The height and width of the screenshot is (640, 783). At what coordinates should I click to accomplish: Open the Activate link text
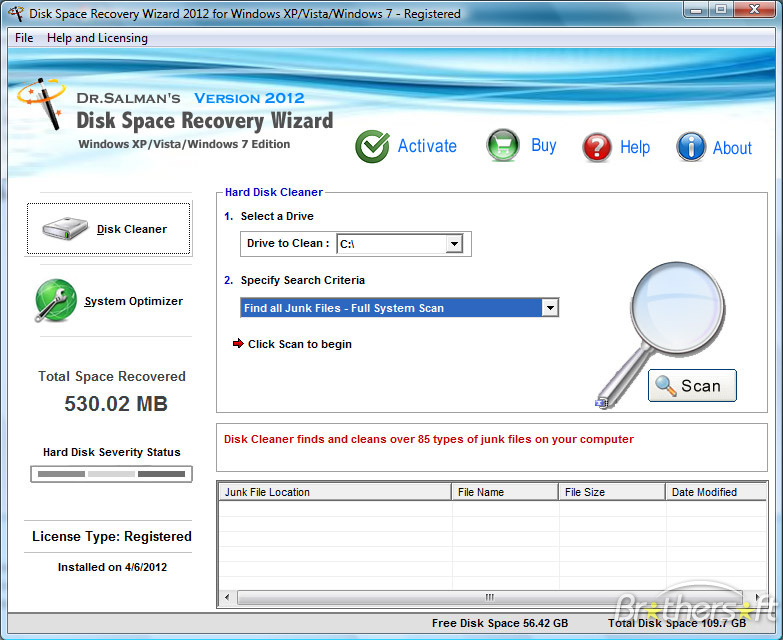pos(427,146)
